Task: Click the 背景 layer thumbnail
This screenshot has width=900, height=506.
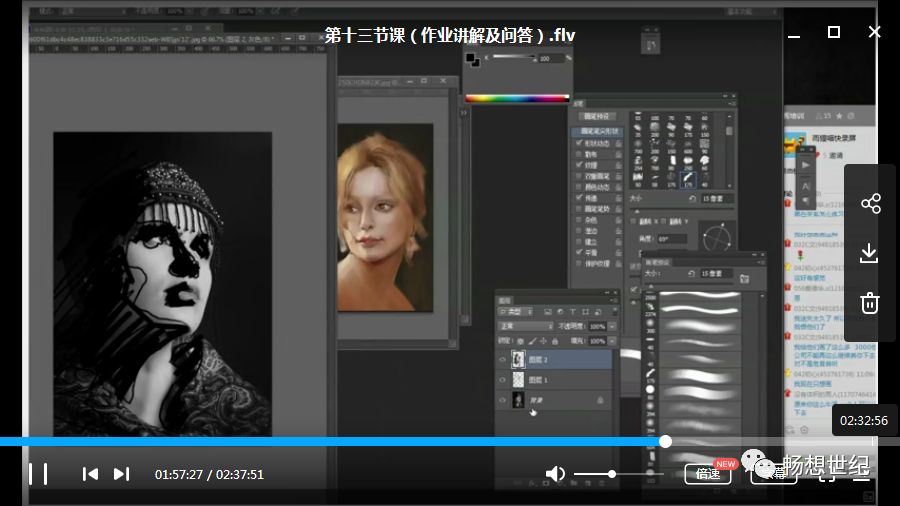Action: [x=518, y=400]
